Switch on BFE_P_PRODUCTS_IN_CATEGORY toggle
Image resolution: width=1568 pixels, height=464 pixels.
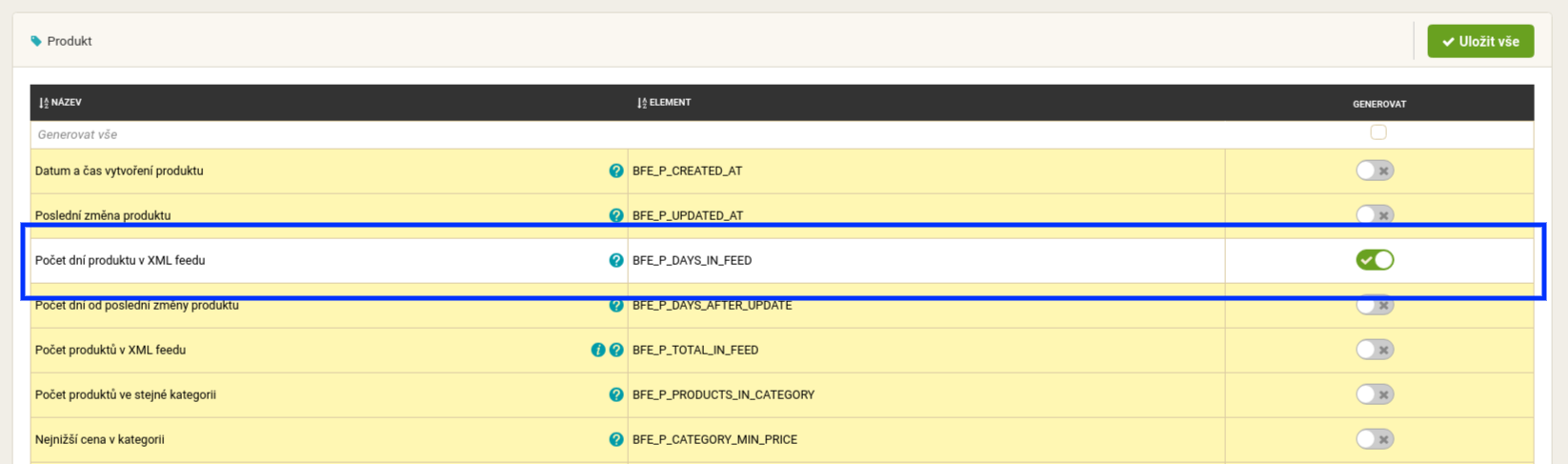[x=1375, y=394]
